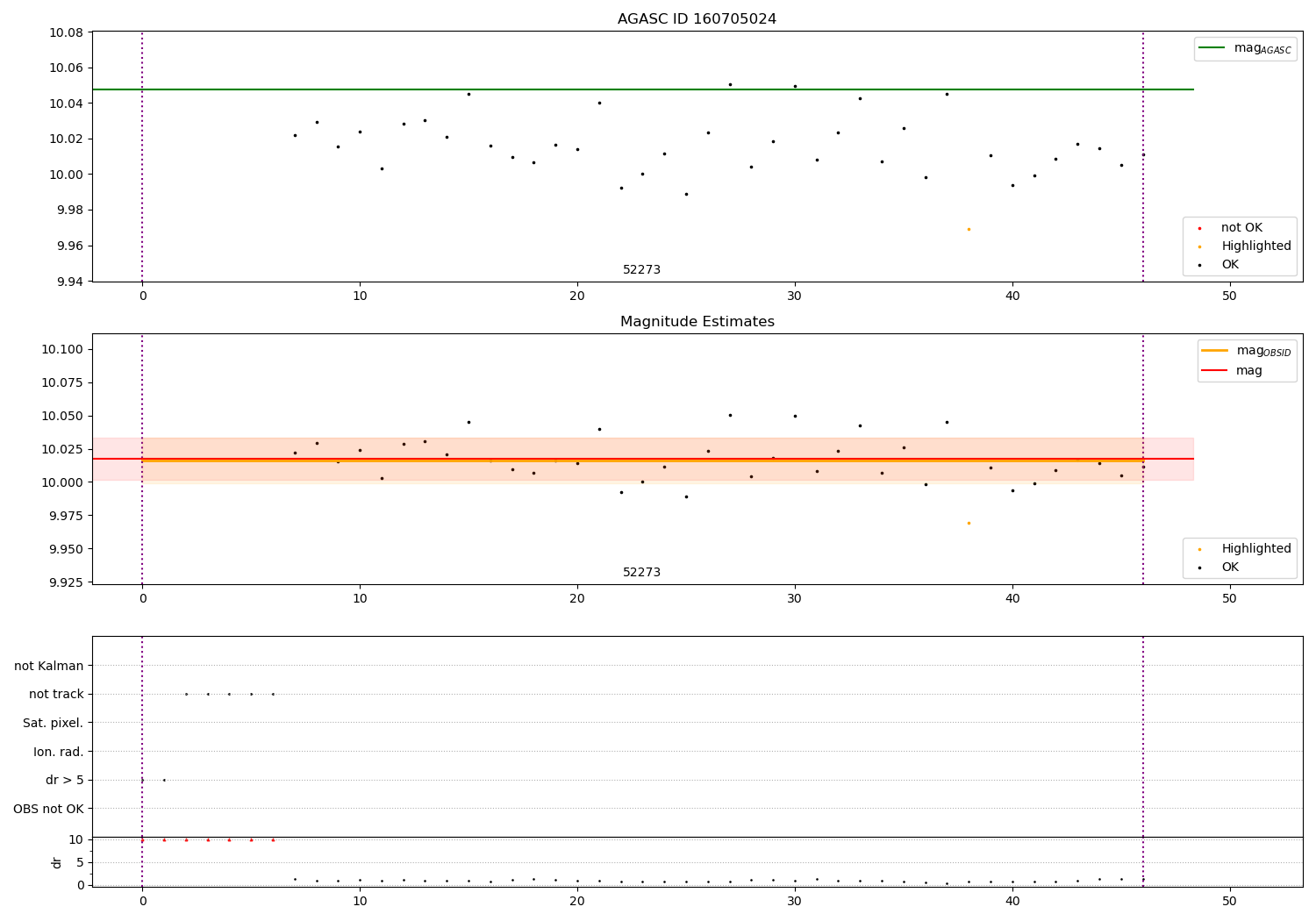The width and height of the screenshot is (1316, 921).
Task: Click the 'Sat. pixel.' axis label
Action: point(54,723)
